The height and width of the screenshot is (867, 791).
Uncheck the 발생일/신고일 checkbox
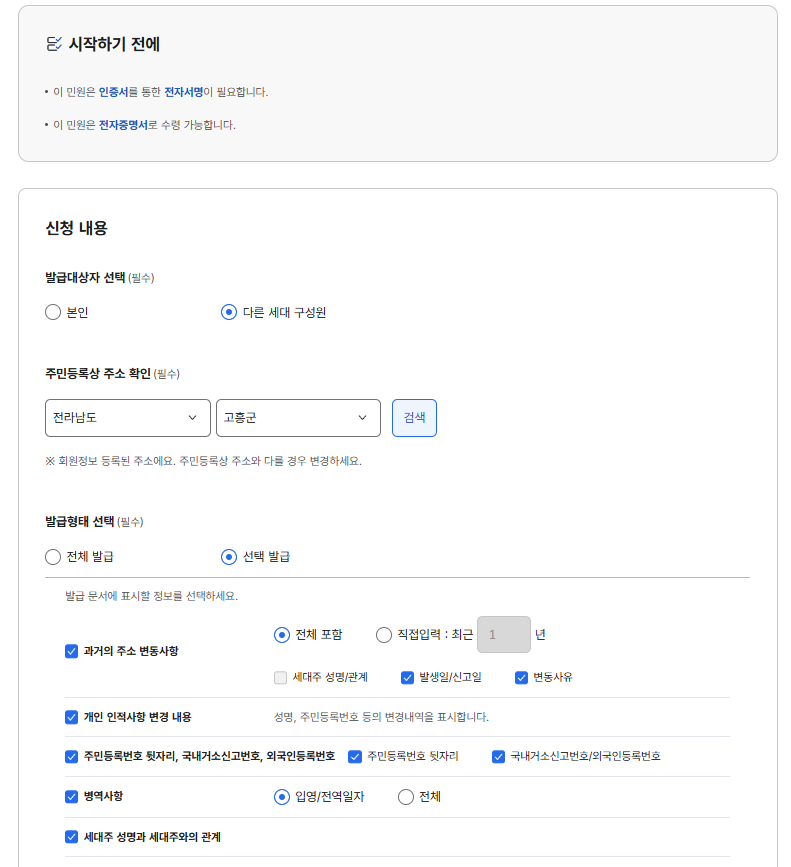(406, 677)
